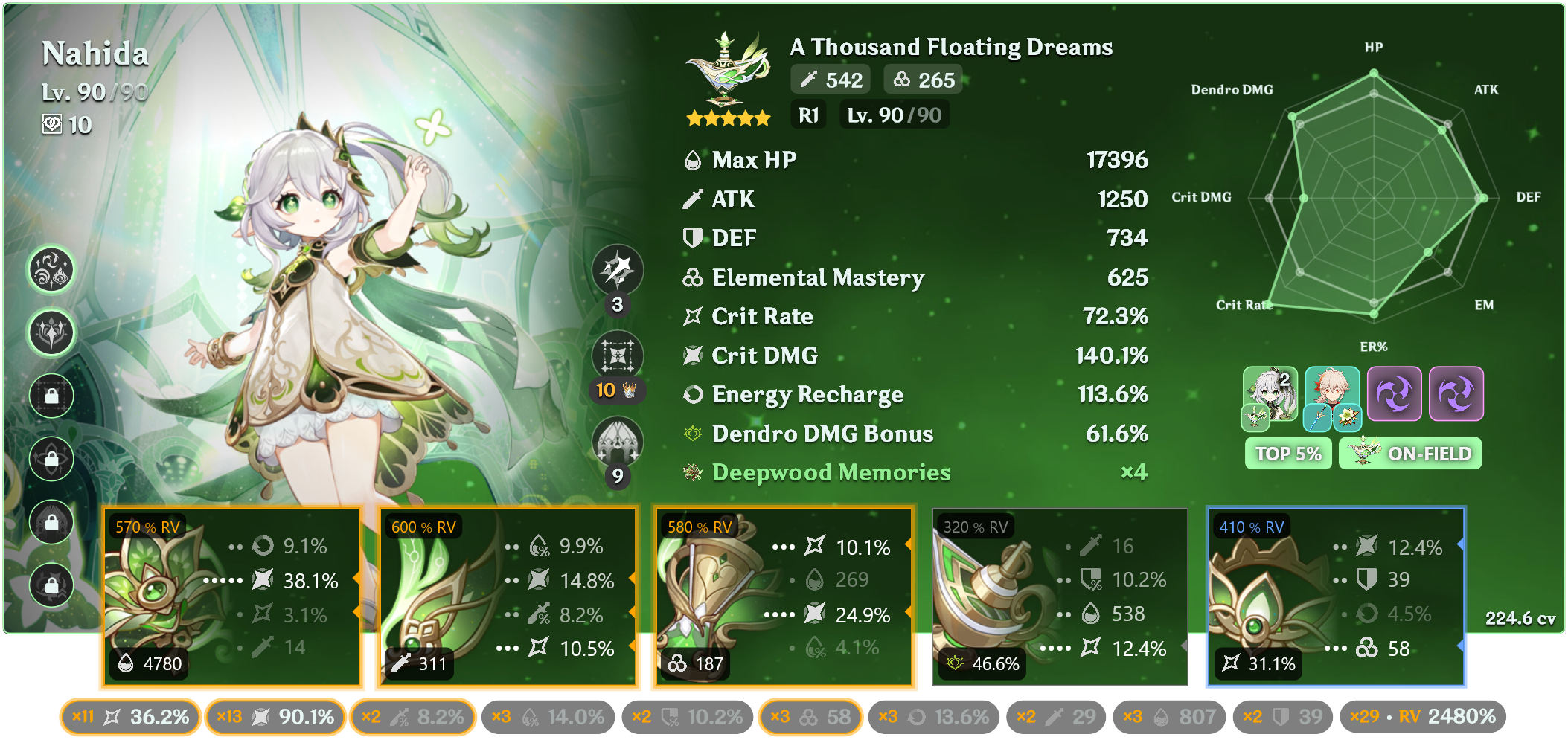
Task: Toggle the Elemental Mastery 58 substat filter
Action: pyautogui.click(x=810, y=717)
